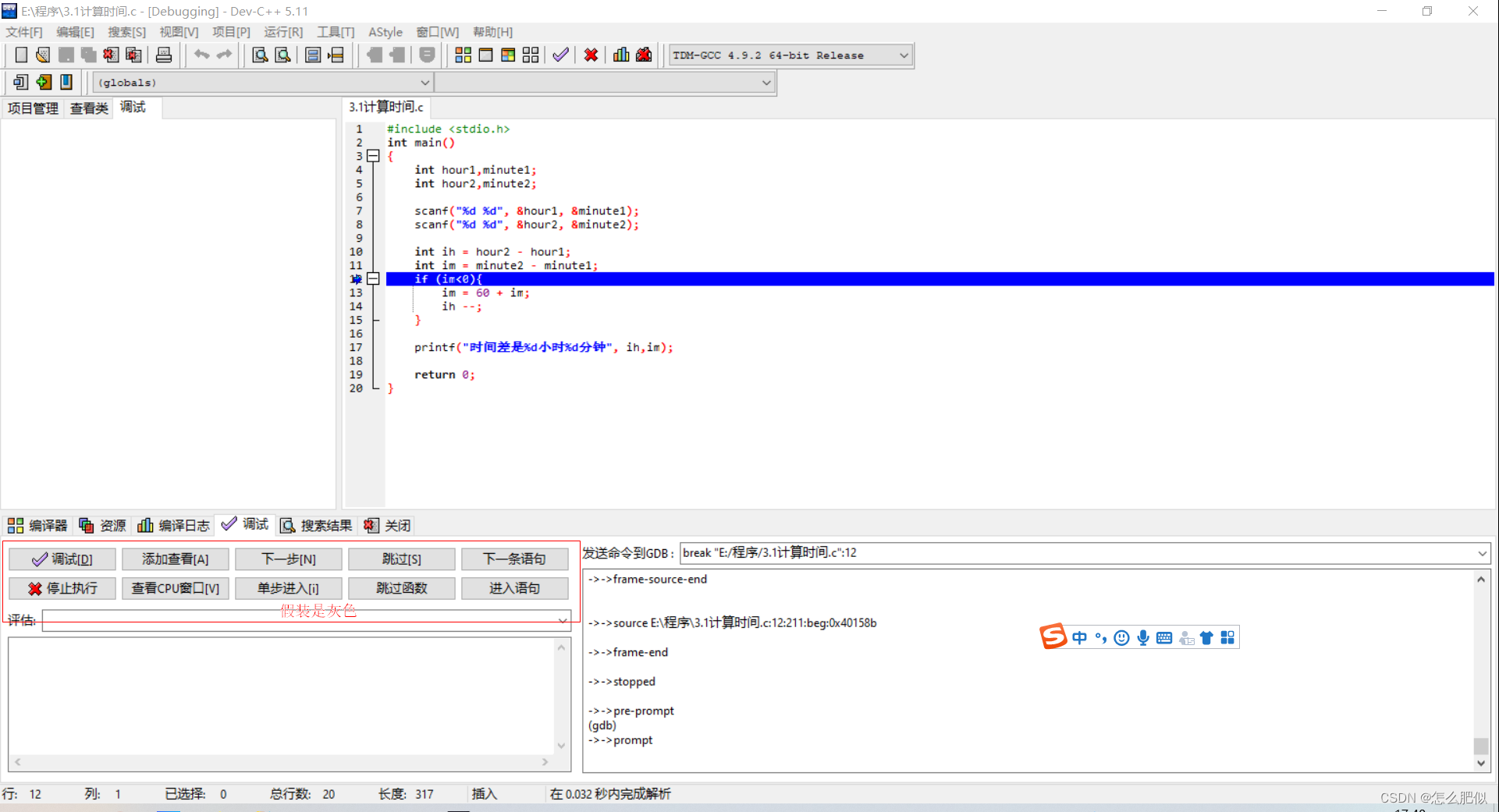Viewport: 1499px width, 812px height.
Task: Click the green plus Insert icon
Action: tap(44, 82)
